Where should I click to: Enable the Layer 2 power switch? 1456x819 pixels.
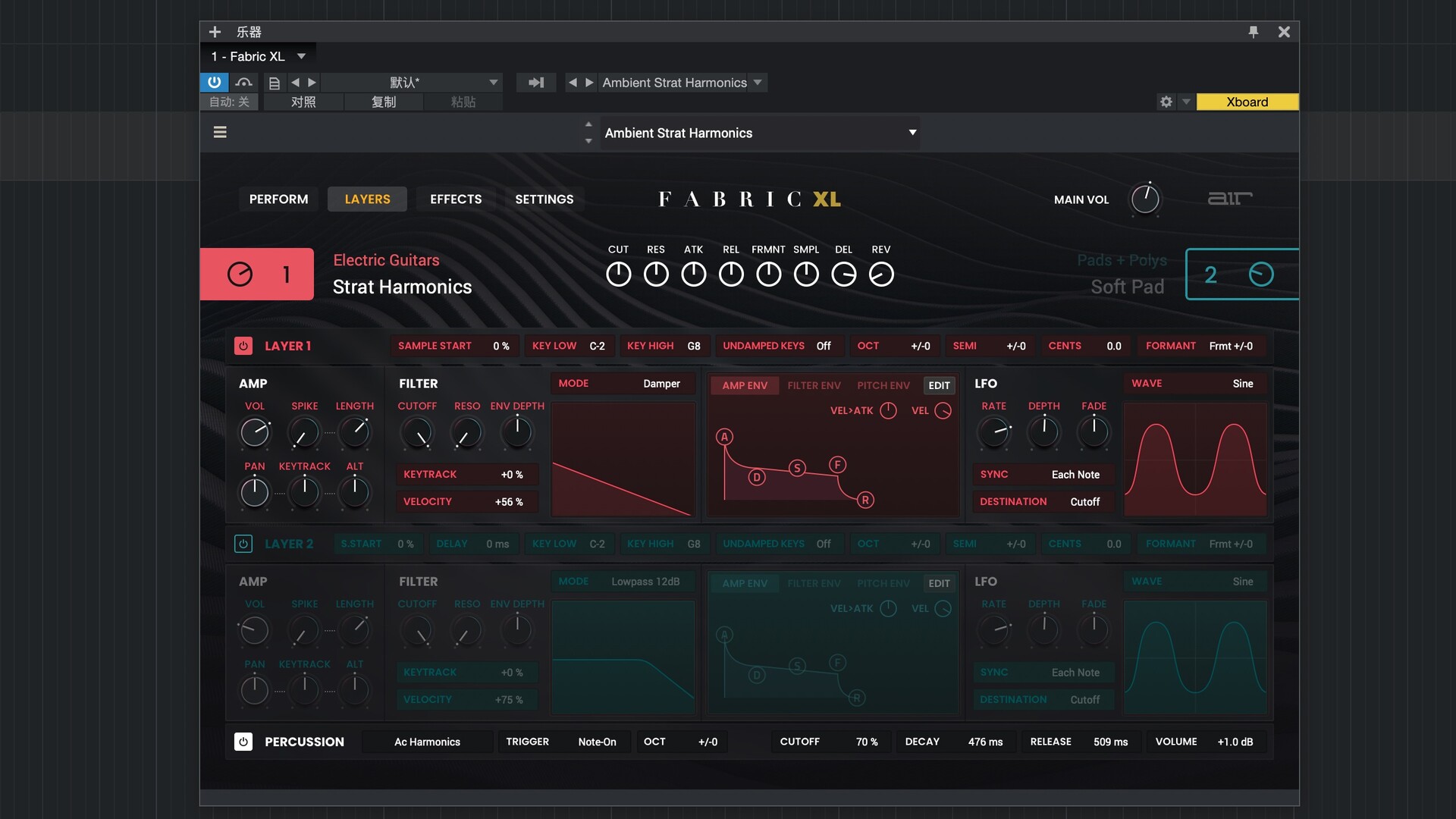(243, 544)
